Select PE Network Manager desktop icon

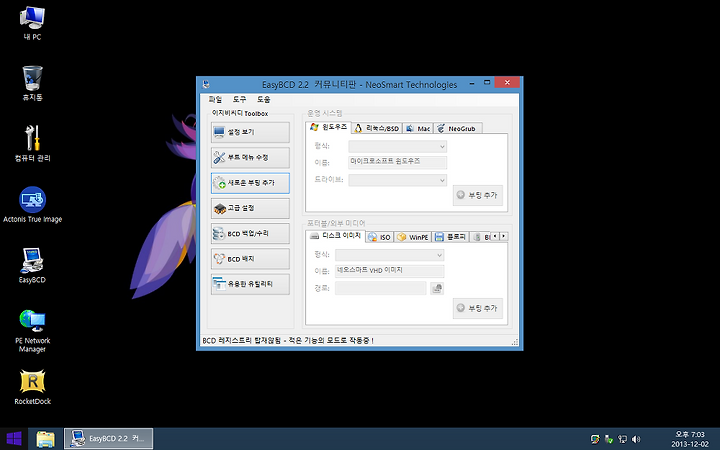(32, 331)
